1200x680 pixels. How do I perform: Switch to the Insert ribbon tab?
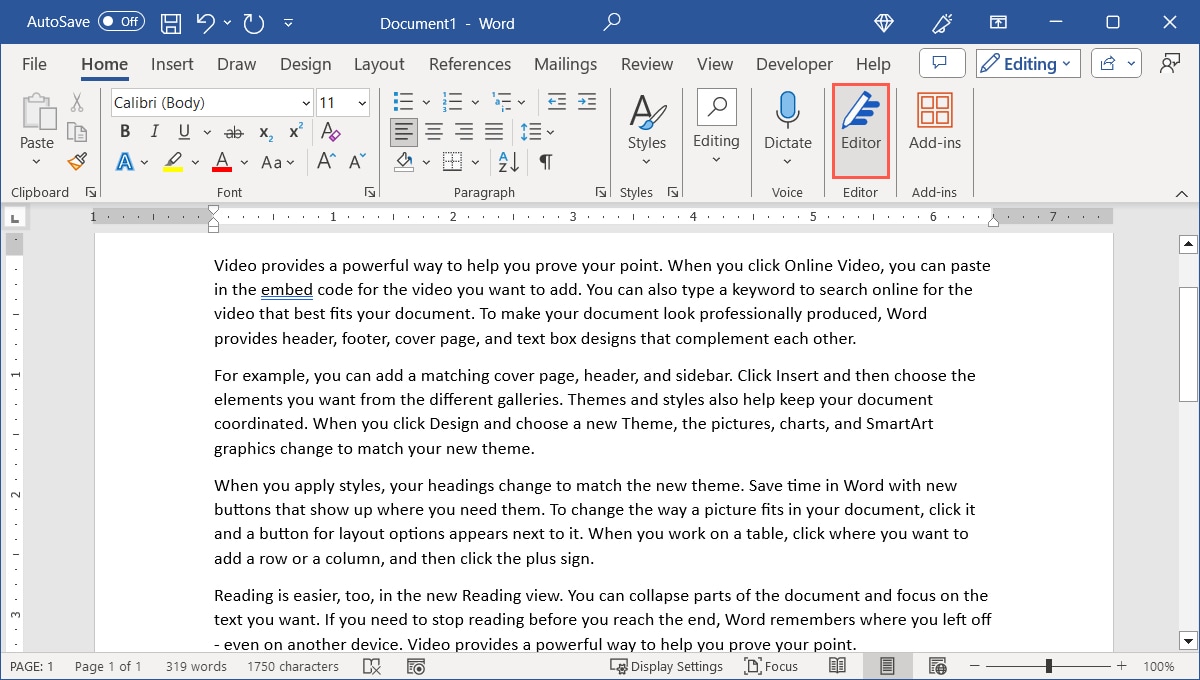pyautogui.click(x=172, y=63)
